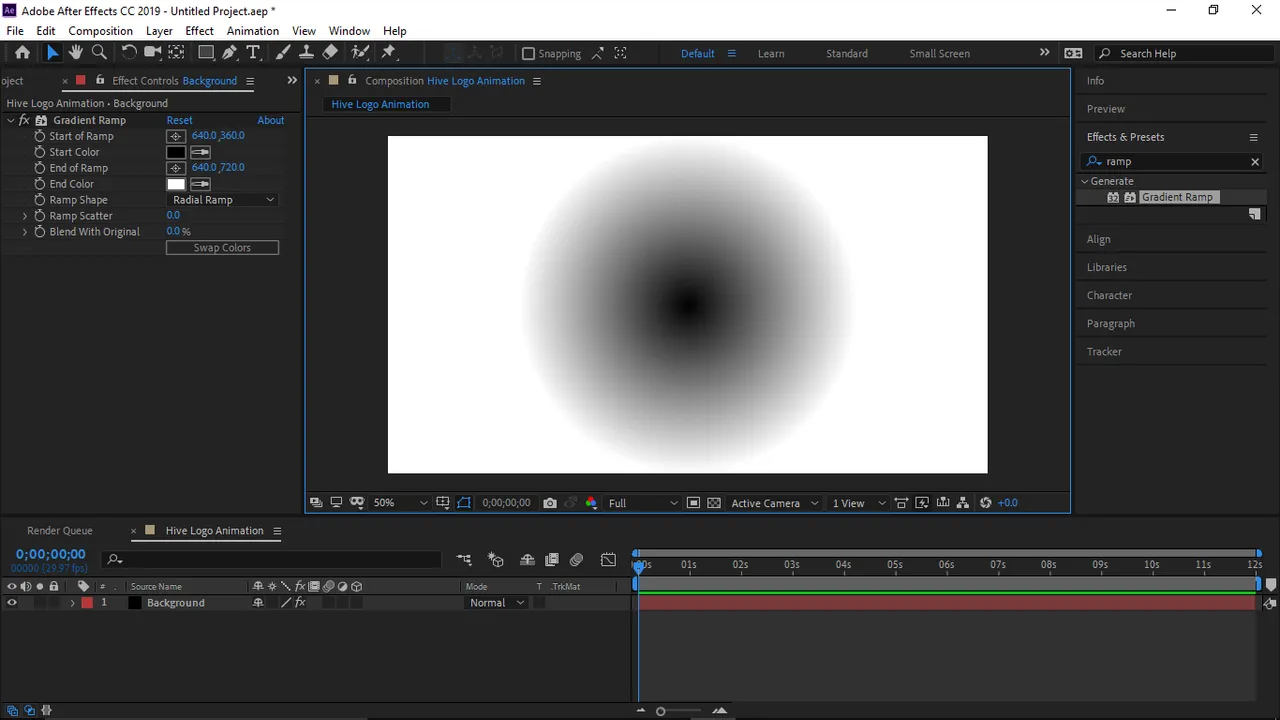Switch to the Standard workspace

847,53
